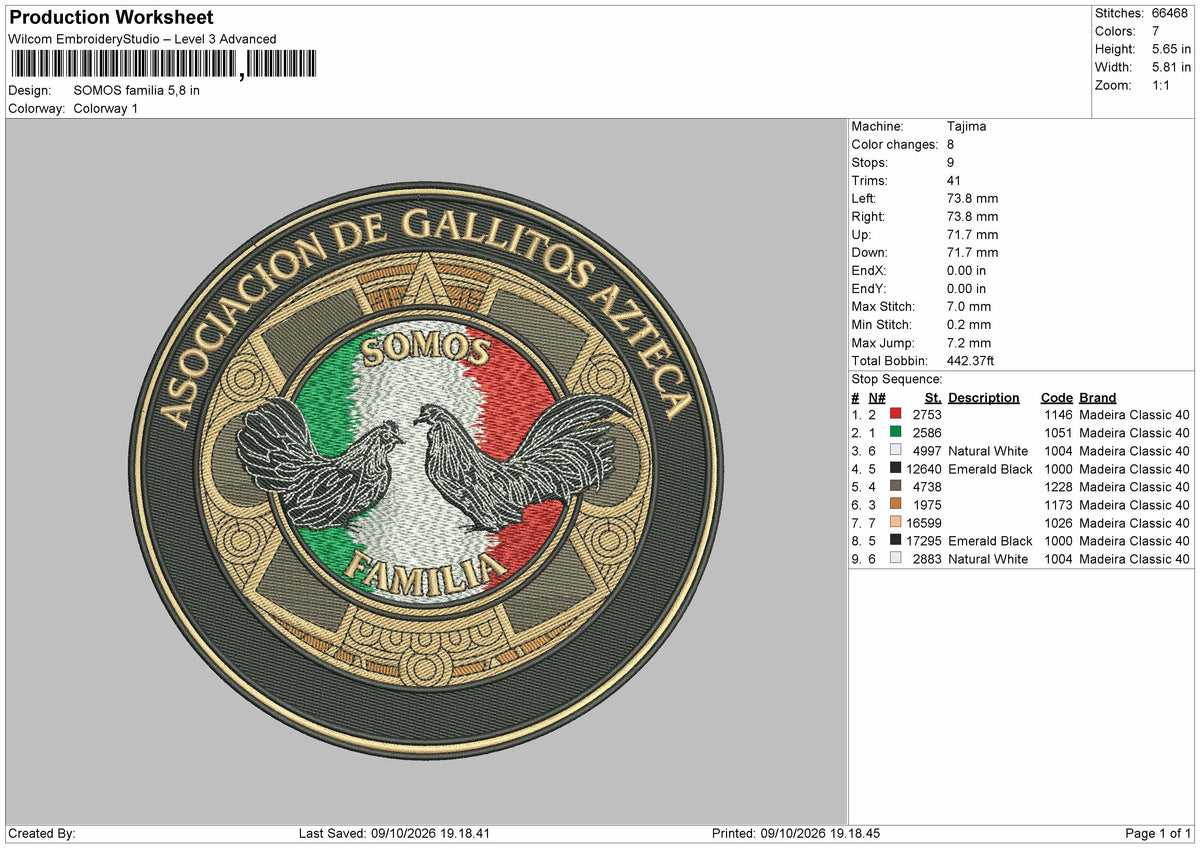Click the Machine value "Tajima"
Image resolution: width=1200 pixels, height=848 pixels.
pos(967,127)
